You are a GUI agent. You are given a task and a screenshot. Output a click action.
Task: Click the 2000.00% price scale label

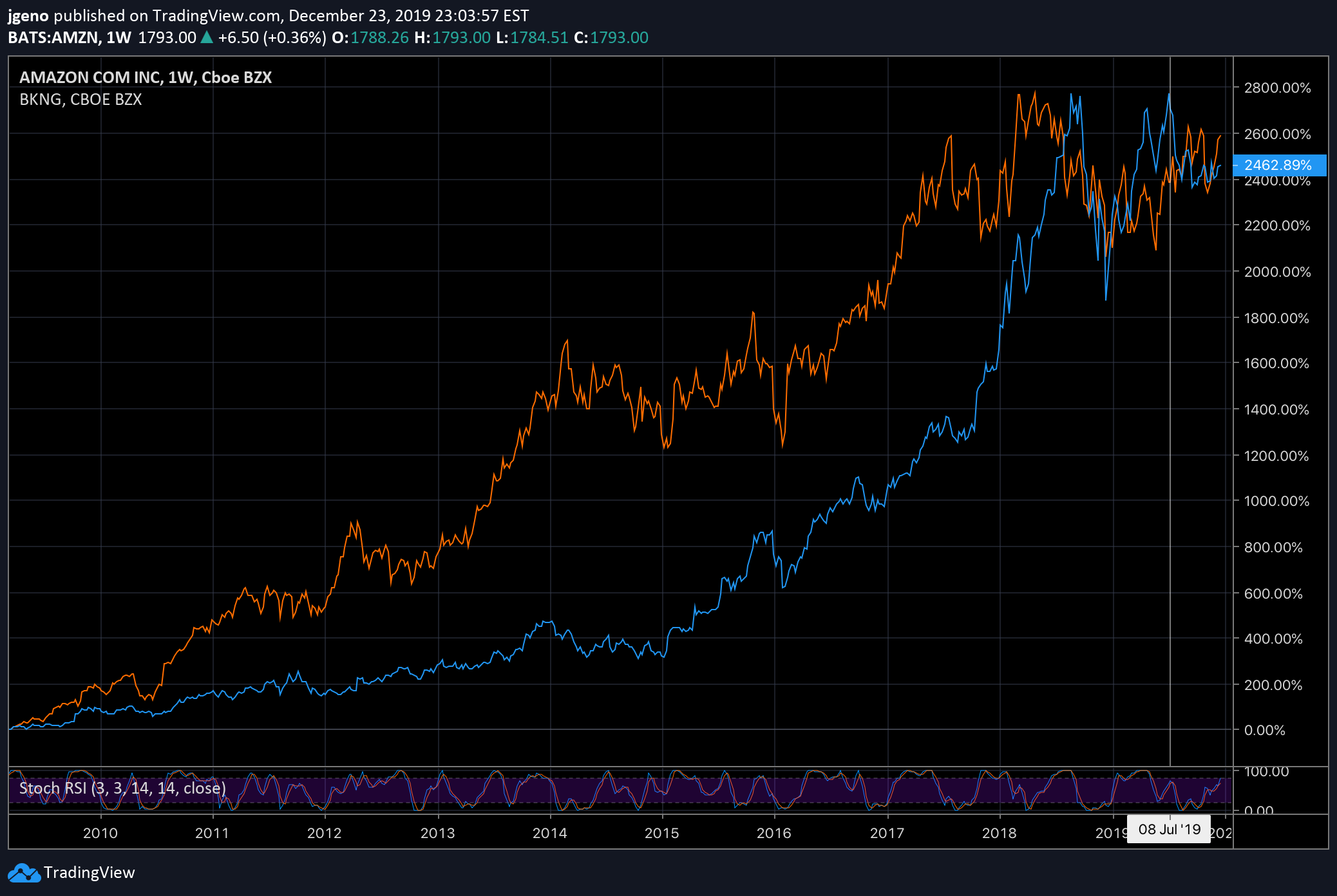point(1278,272)
